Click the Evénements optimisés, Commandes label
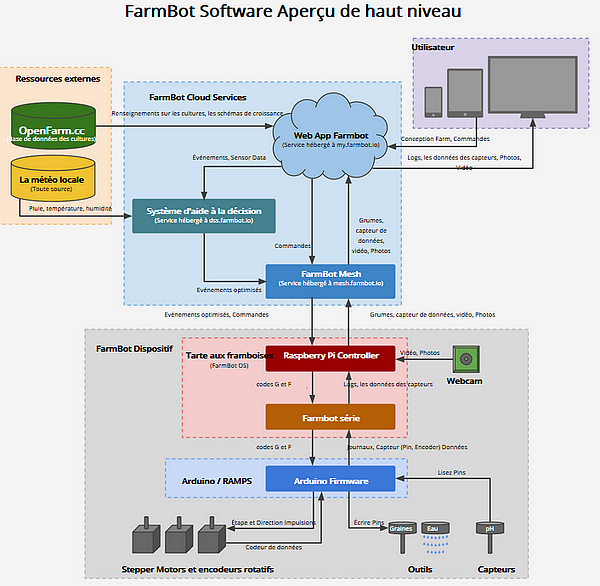600x586 pixels. tap(217, 315)
